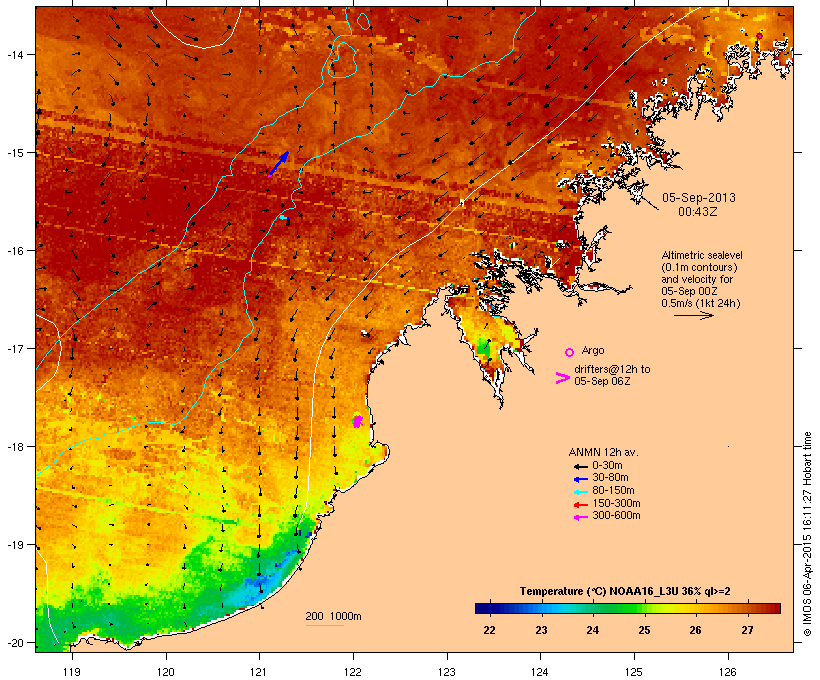Click the latitude label -20
The height and width of the screenshot is (680, 820).
(x=14, y=643)
